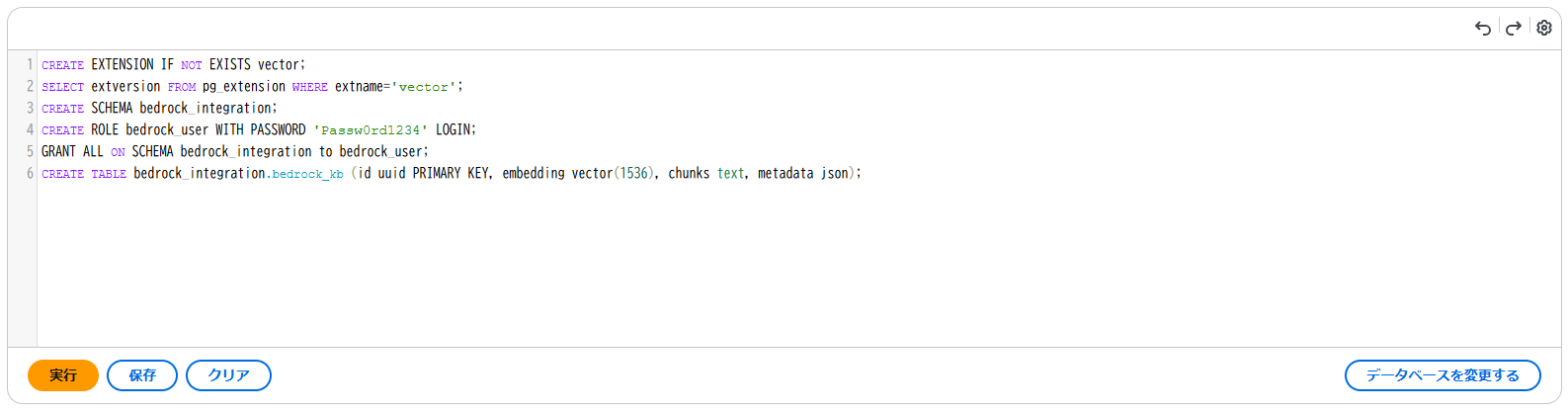The height and width of the screenshot is (411, 1568).
Task: Click データベースを変更する button
Action: click(x=1443, y=375)
